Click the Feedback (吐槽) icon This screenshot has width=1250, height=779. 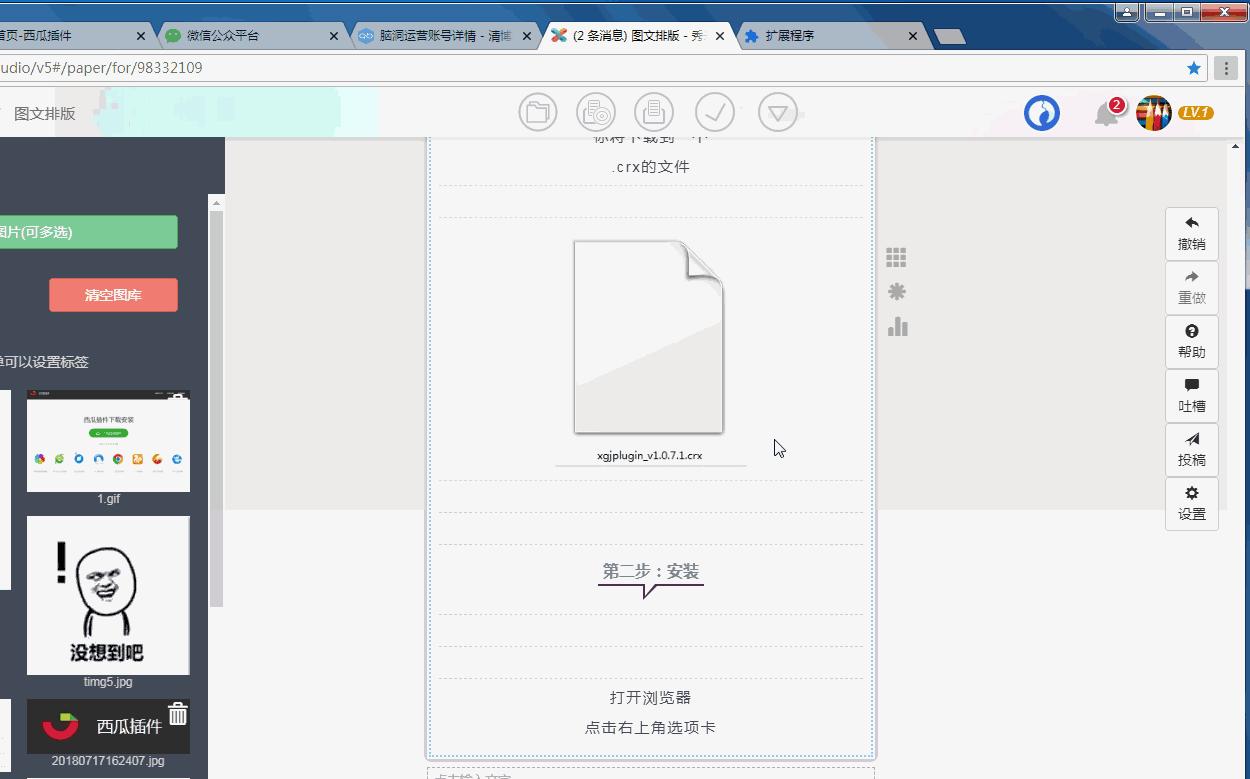[x=1191, y=395]
